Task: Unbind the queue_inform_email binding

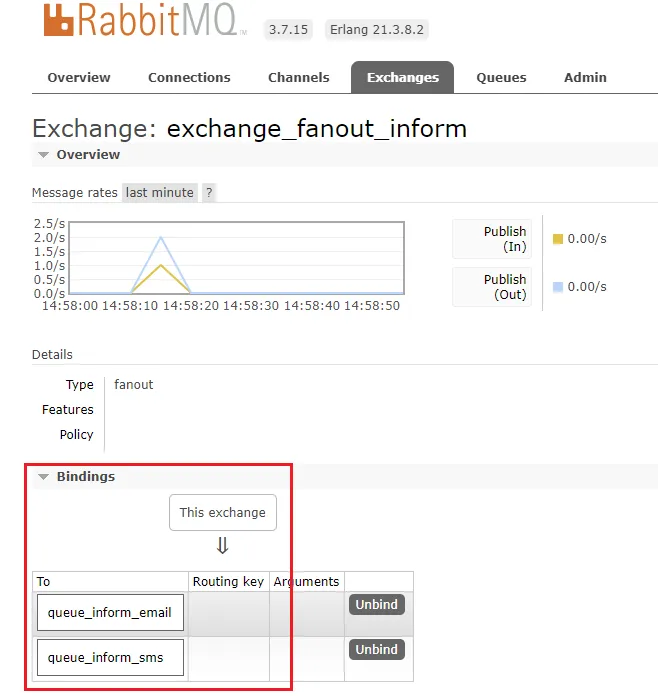Action: coord(376,604)
